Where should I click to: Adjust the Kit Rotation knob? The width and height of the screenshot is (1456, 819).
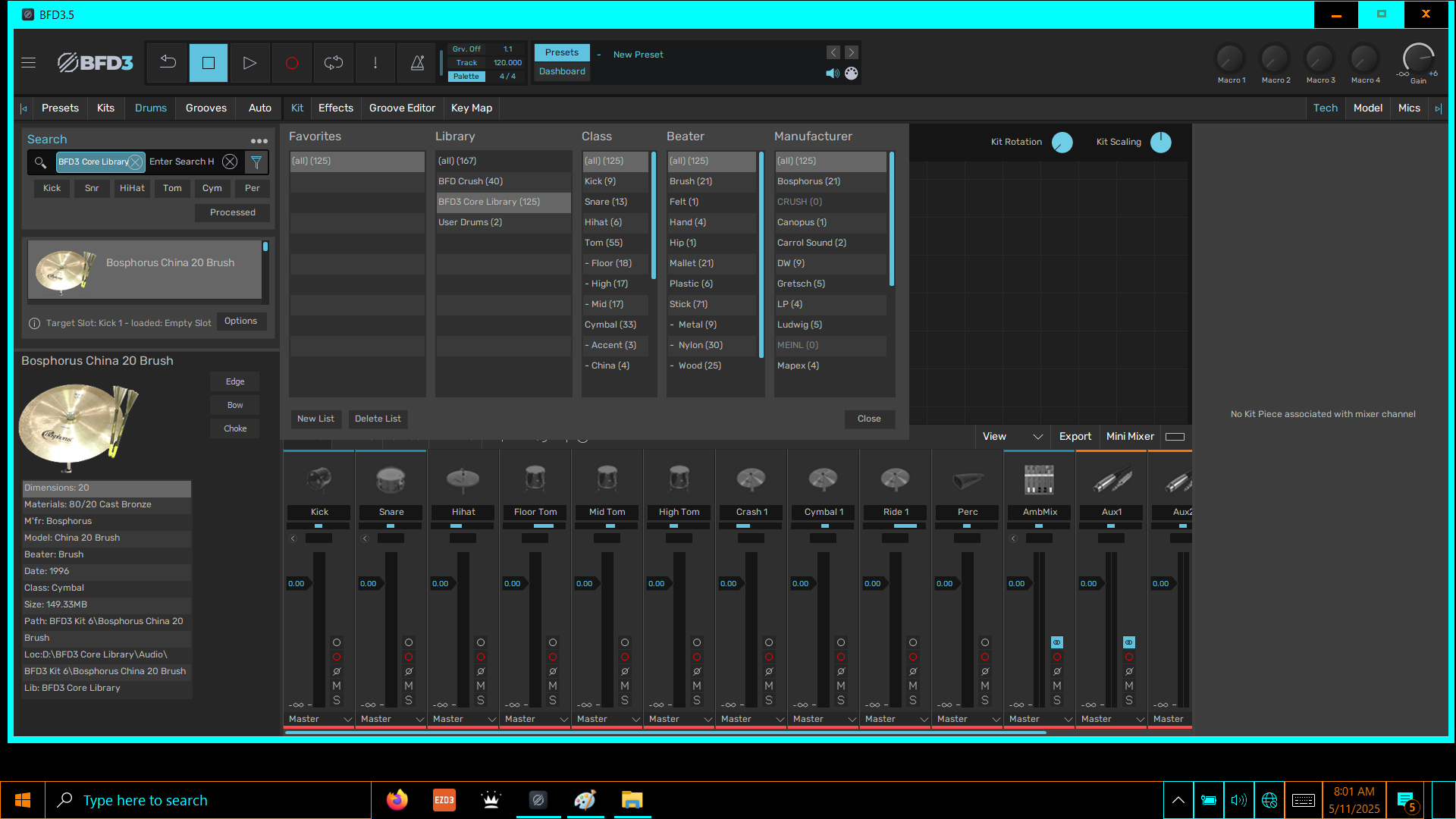pyautogui.click(x=1062, y=143)
